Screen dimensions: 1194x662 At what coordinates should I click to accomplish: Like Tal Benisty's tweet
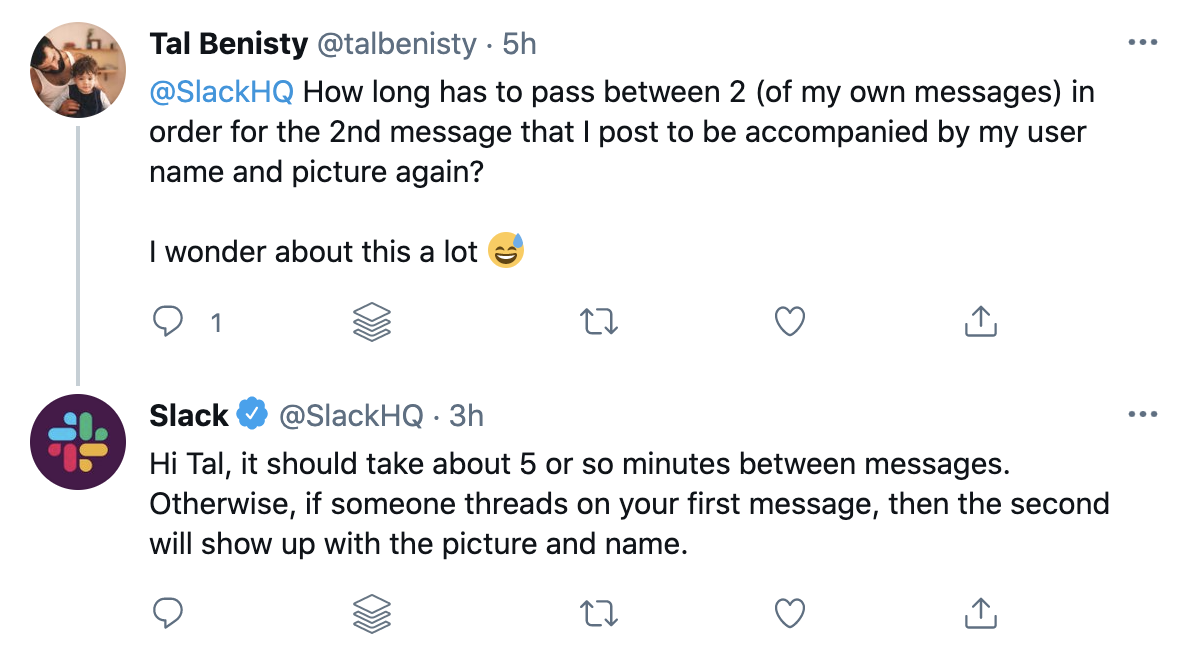pos(790,321)
